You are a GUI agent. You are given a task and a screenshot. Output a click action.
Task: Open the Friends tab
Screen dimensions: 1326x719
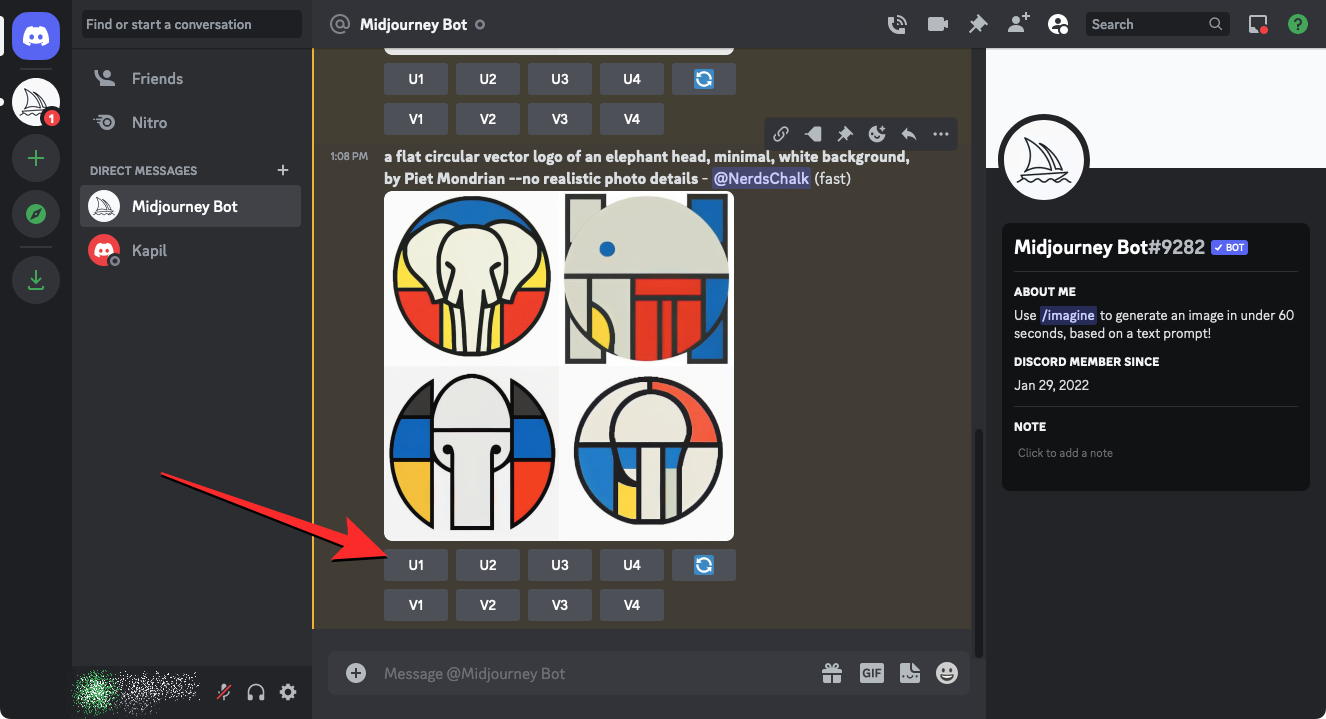157,78
